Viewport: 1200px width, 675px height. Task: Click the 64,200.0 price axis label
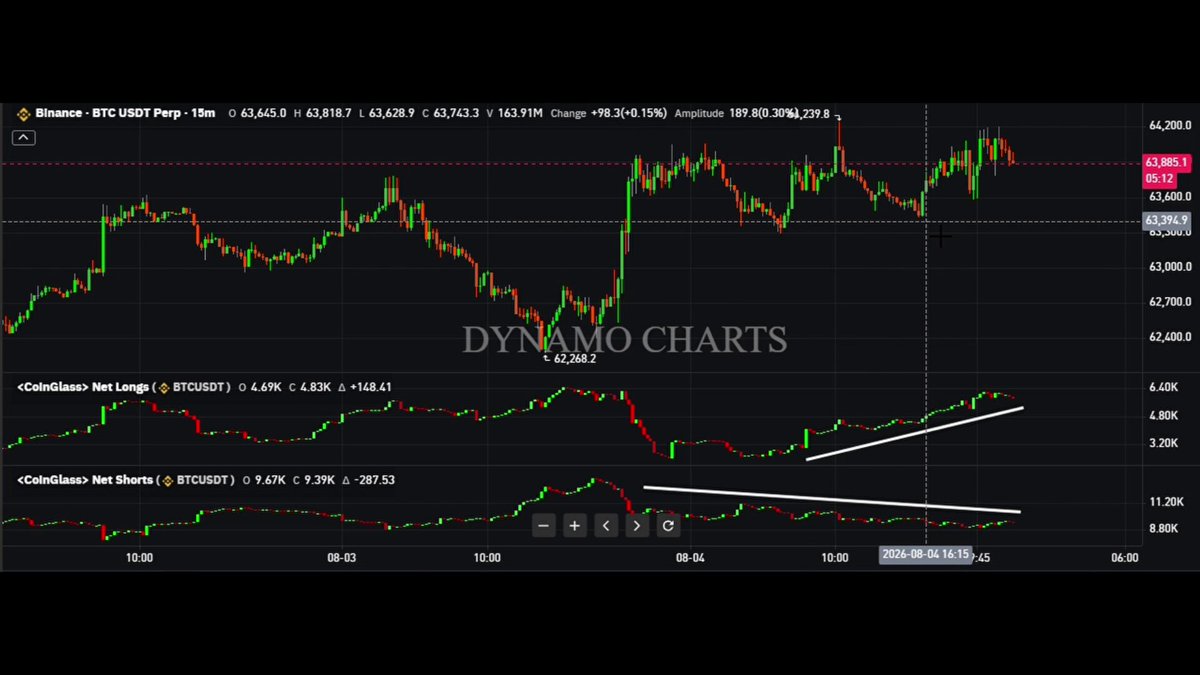point(1170,126)
